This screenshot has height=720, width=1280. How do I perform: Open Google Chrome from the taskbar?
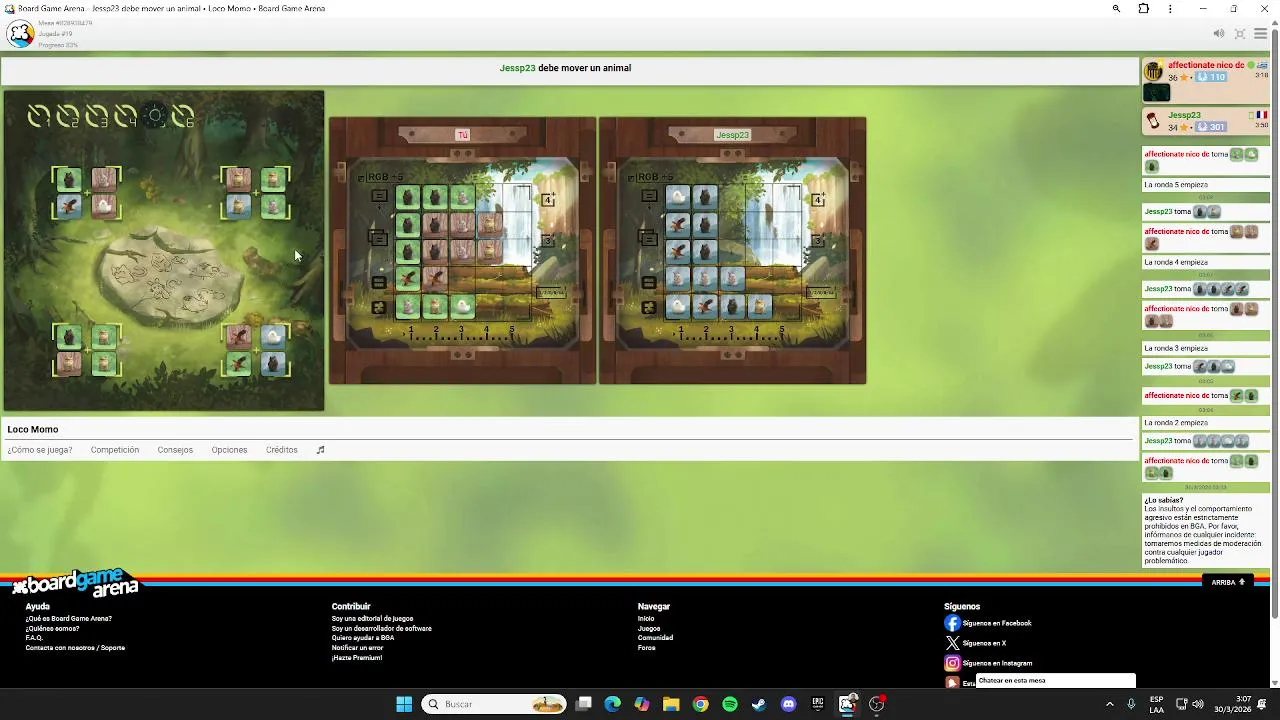pyautogui.click(x=701, y=704)
